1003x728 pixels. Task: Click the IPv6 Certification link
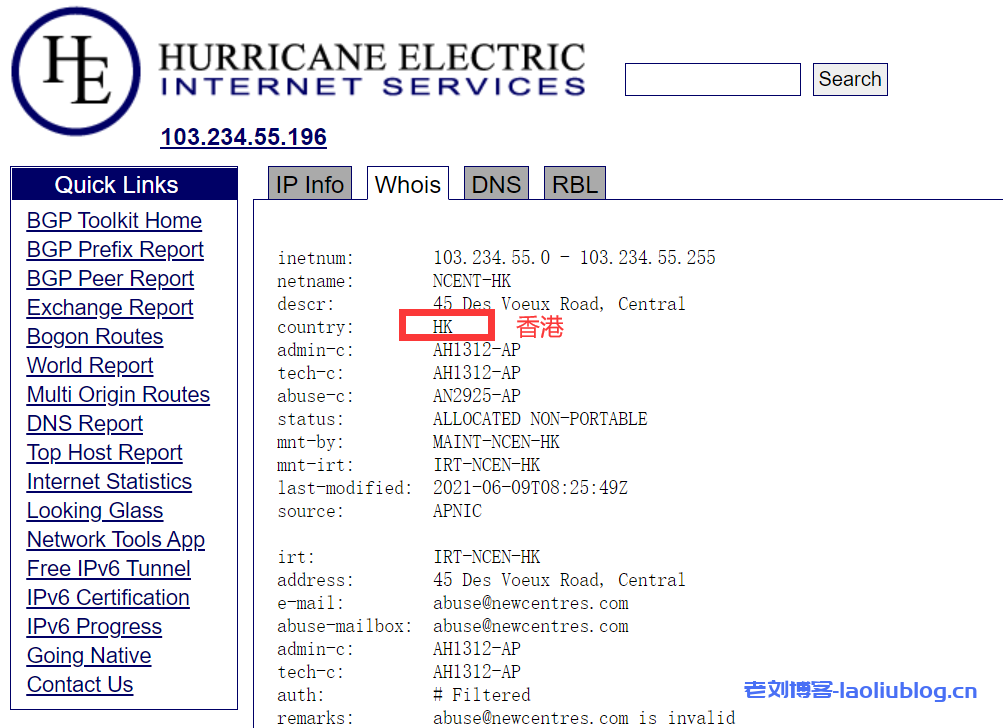[x=108, y=598]
